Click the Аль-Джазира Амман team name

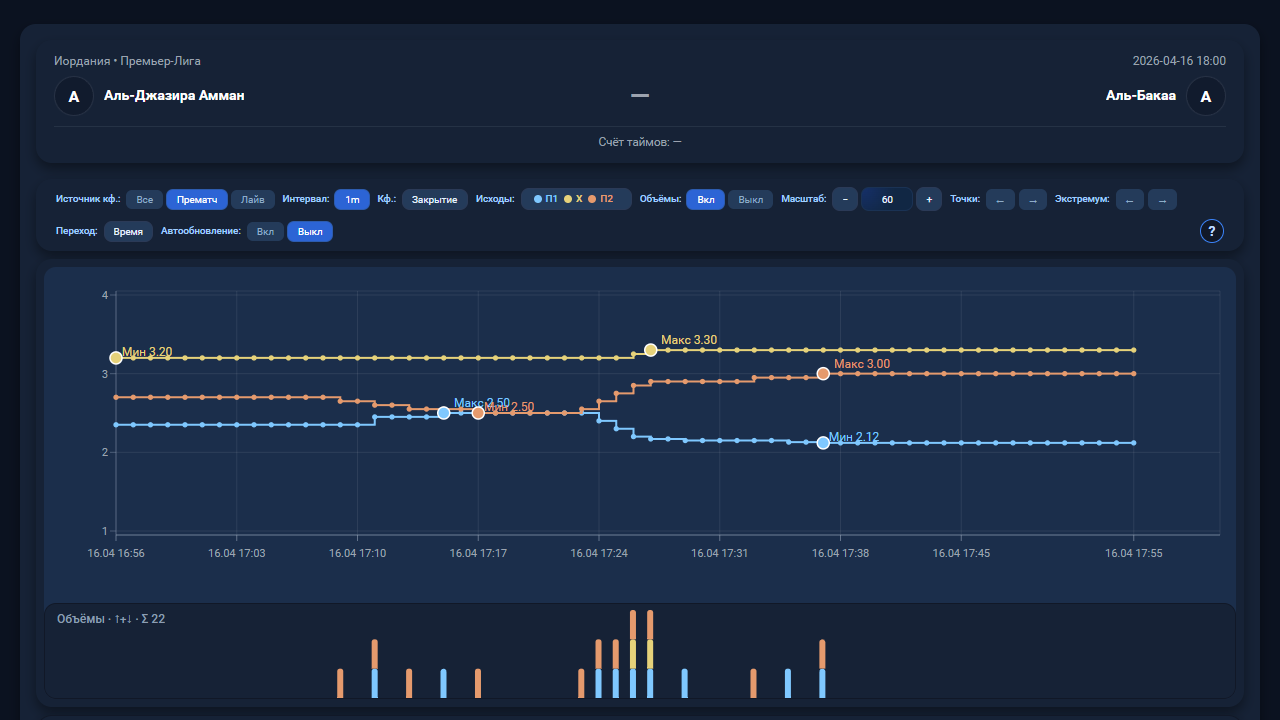coord(174,96)
